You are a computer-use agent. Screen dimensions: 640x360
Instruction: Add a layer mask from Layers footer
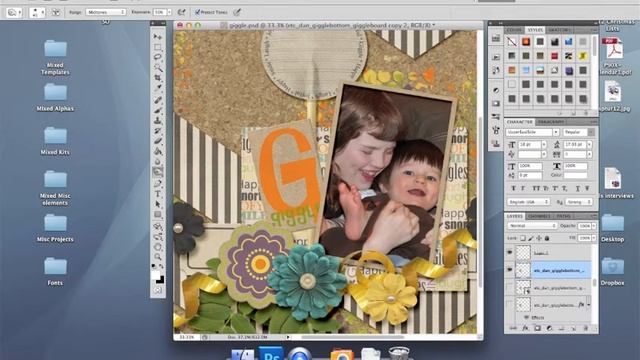click(537, 328)
